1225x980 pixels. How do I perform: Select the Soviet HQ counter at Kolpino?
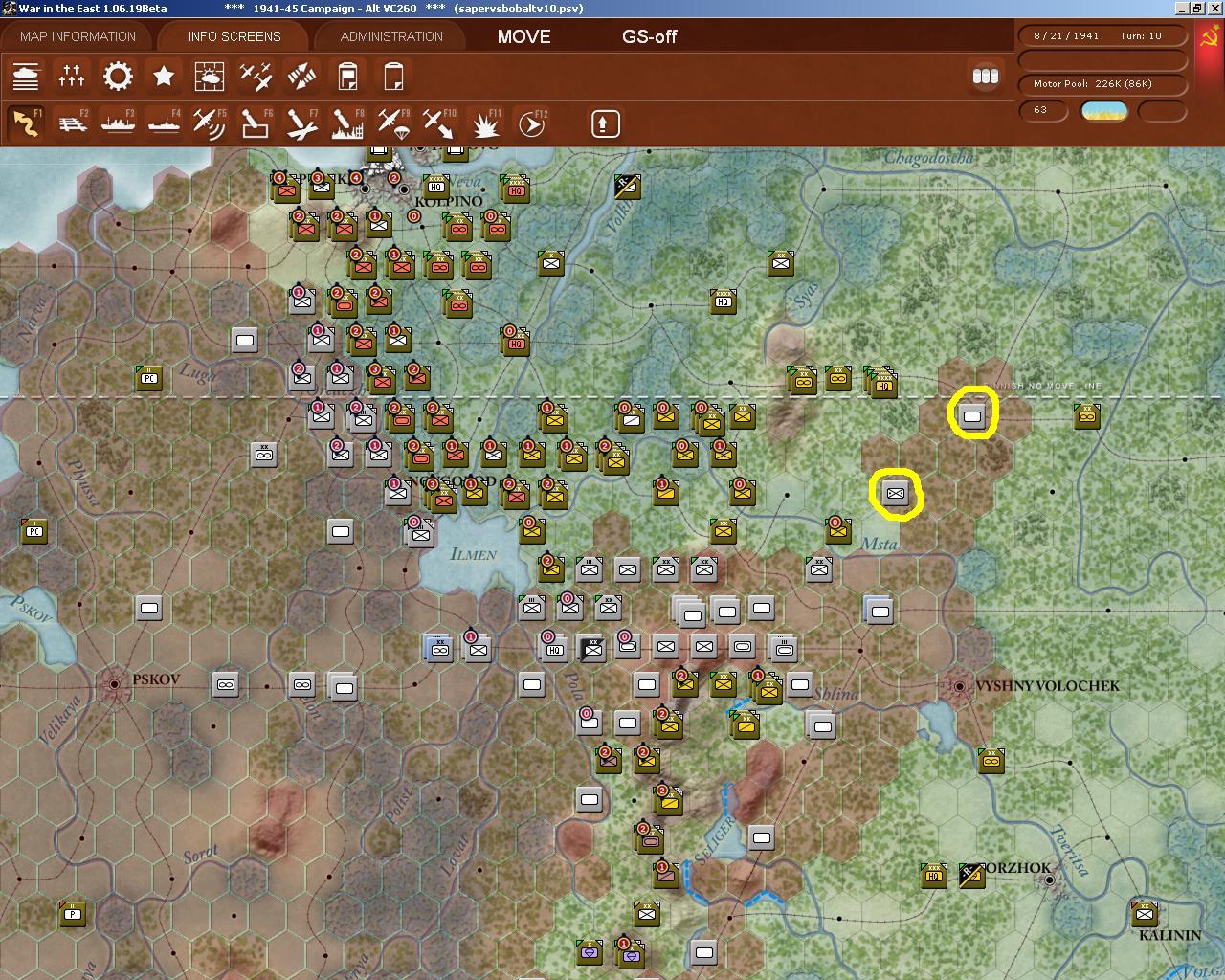click(x=436, y=186)
